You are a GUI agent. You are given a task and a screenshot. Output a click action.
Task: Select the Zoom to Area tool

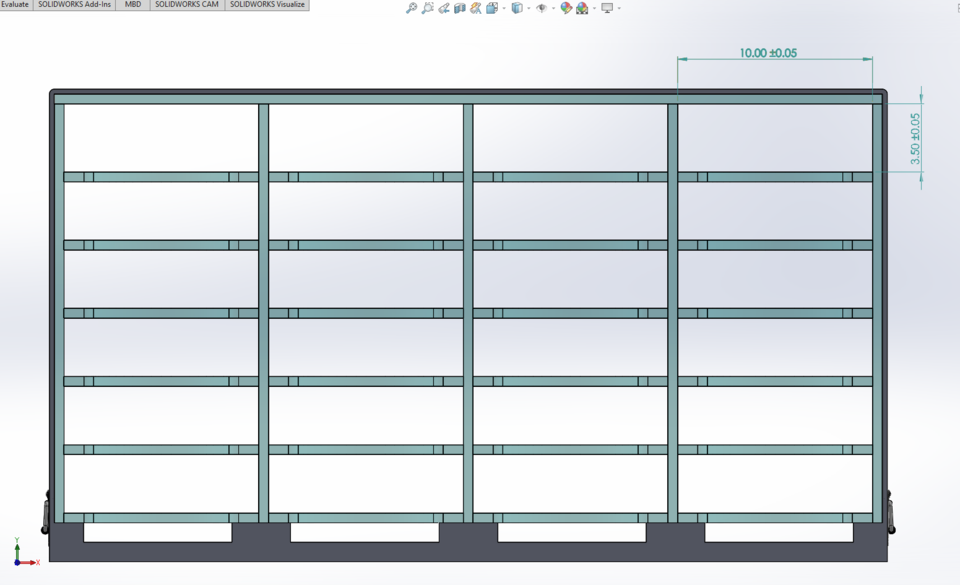click(428, 8)
